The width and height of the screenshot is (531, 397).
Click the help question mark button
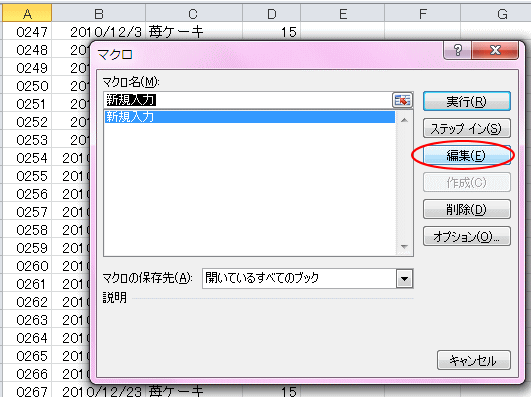point(458,50)
